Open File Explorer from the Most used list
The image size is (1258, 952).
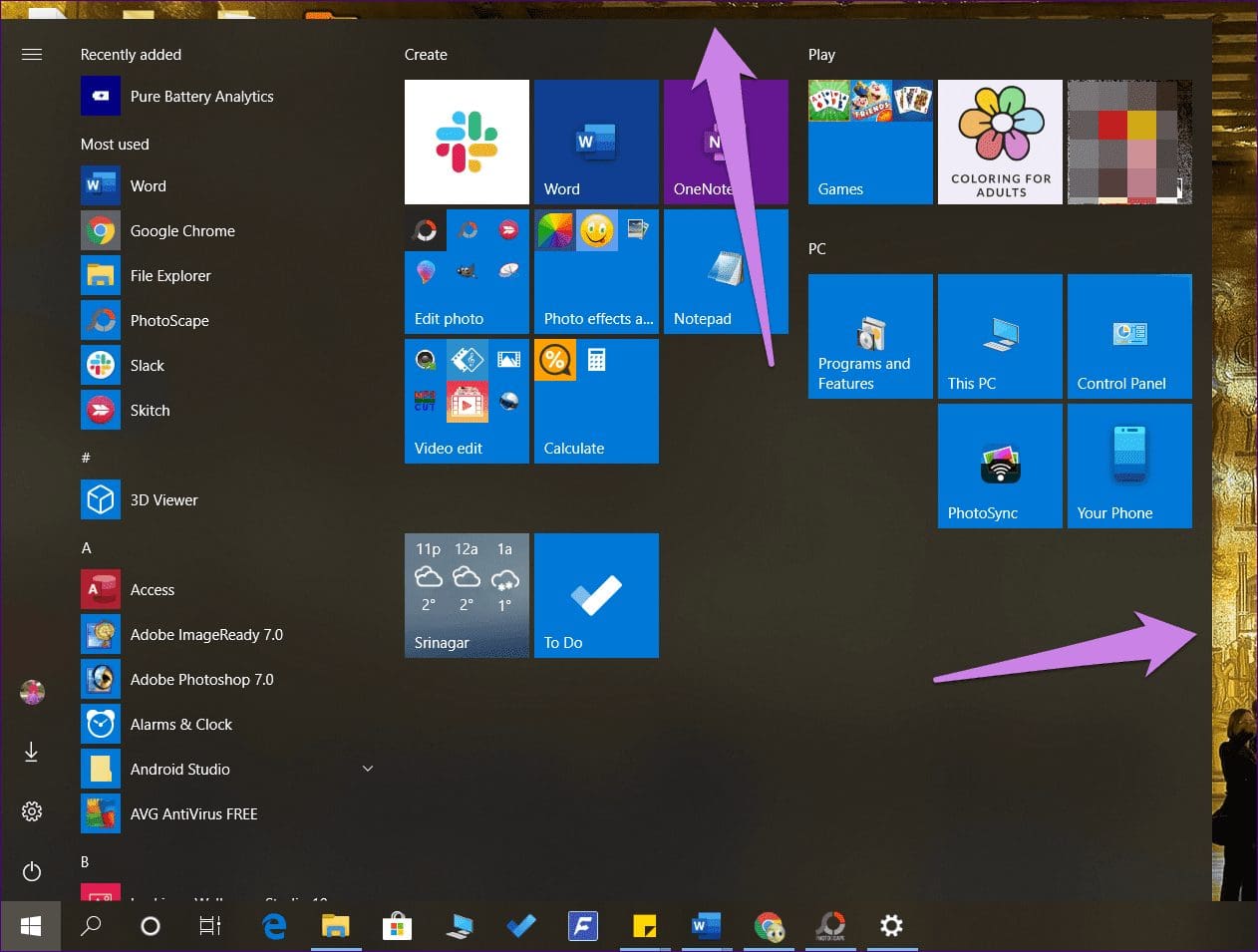click(x=228, y=276)
